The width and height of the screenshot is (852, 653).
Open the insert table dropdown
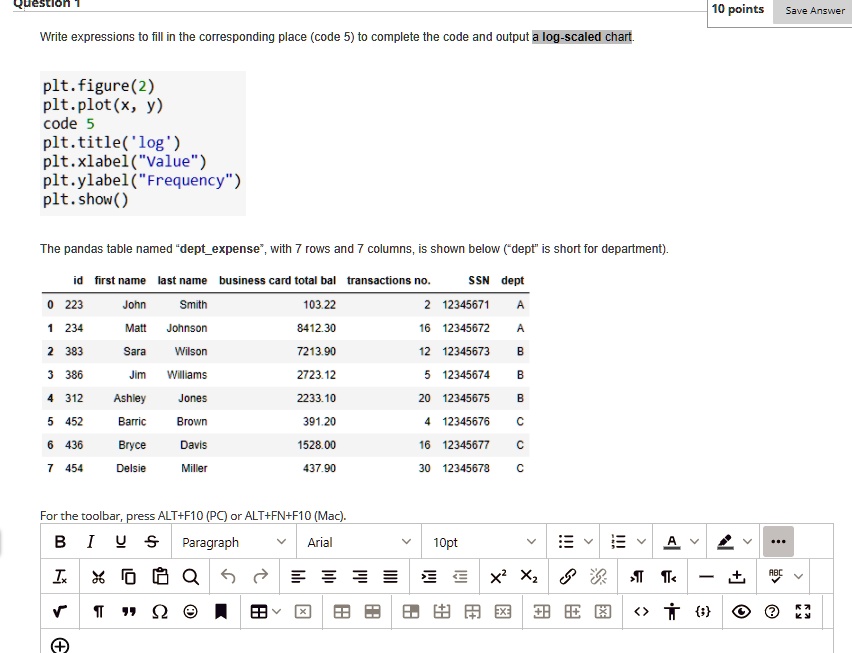(x=265, y=612)
